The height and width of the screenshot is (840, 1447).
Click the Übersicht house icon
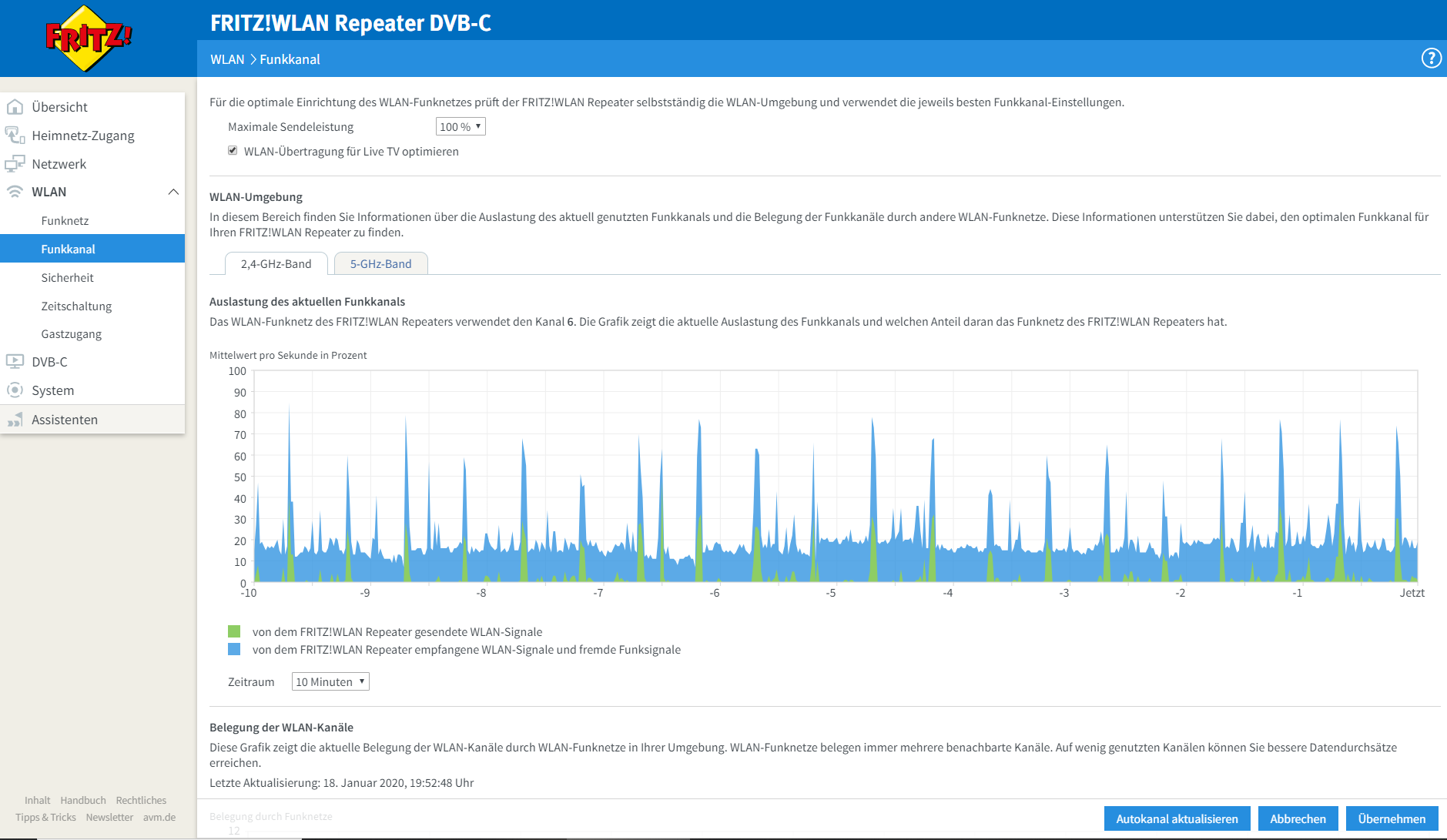pos(15,106)
